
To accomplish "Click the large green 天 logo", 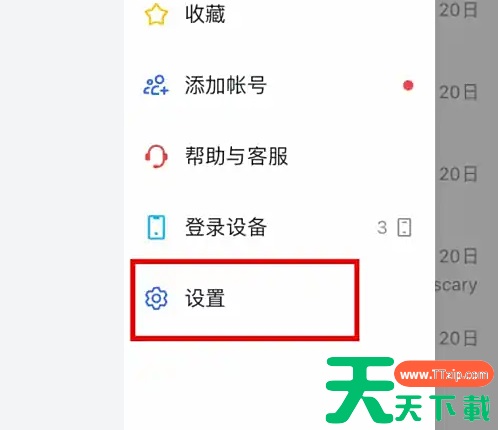I will pyautogui.click(x=360, y=389).
